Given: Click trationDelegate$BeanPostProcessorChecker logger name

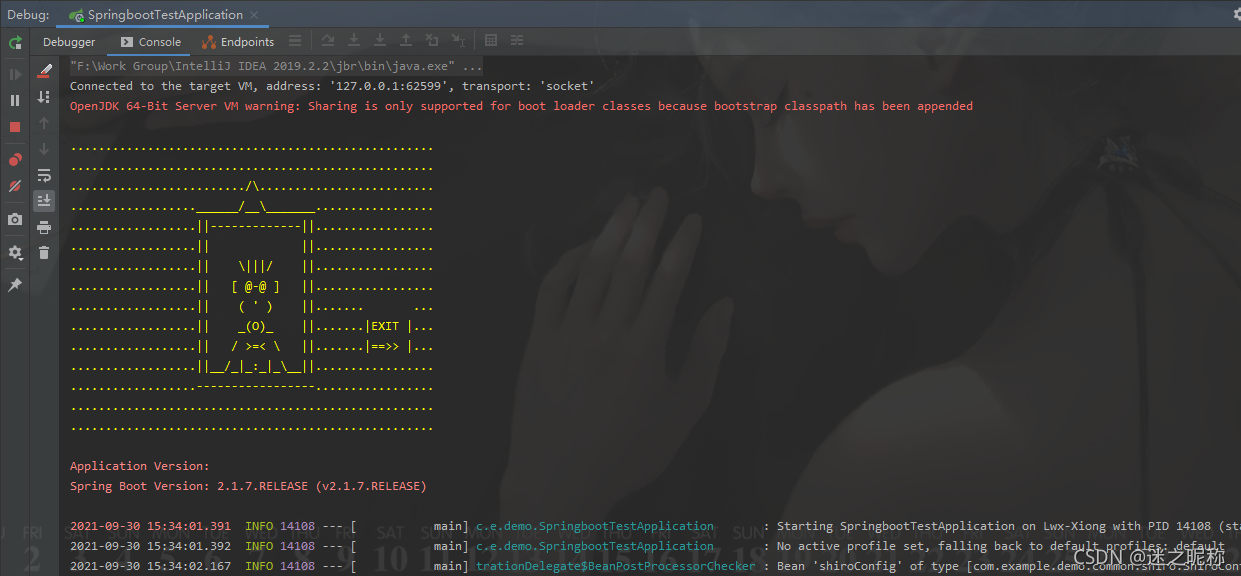Looking at the screenshot, I should click(616, 566).
